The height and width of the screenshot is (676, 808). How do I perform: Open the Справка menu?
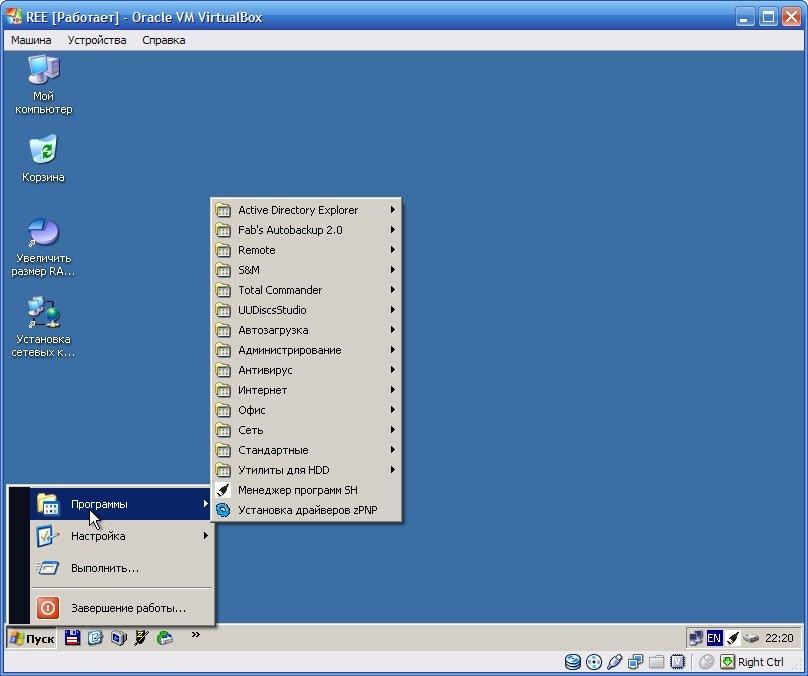point(164,40)
